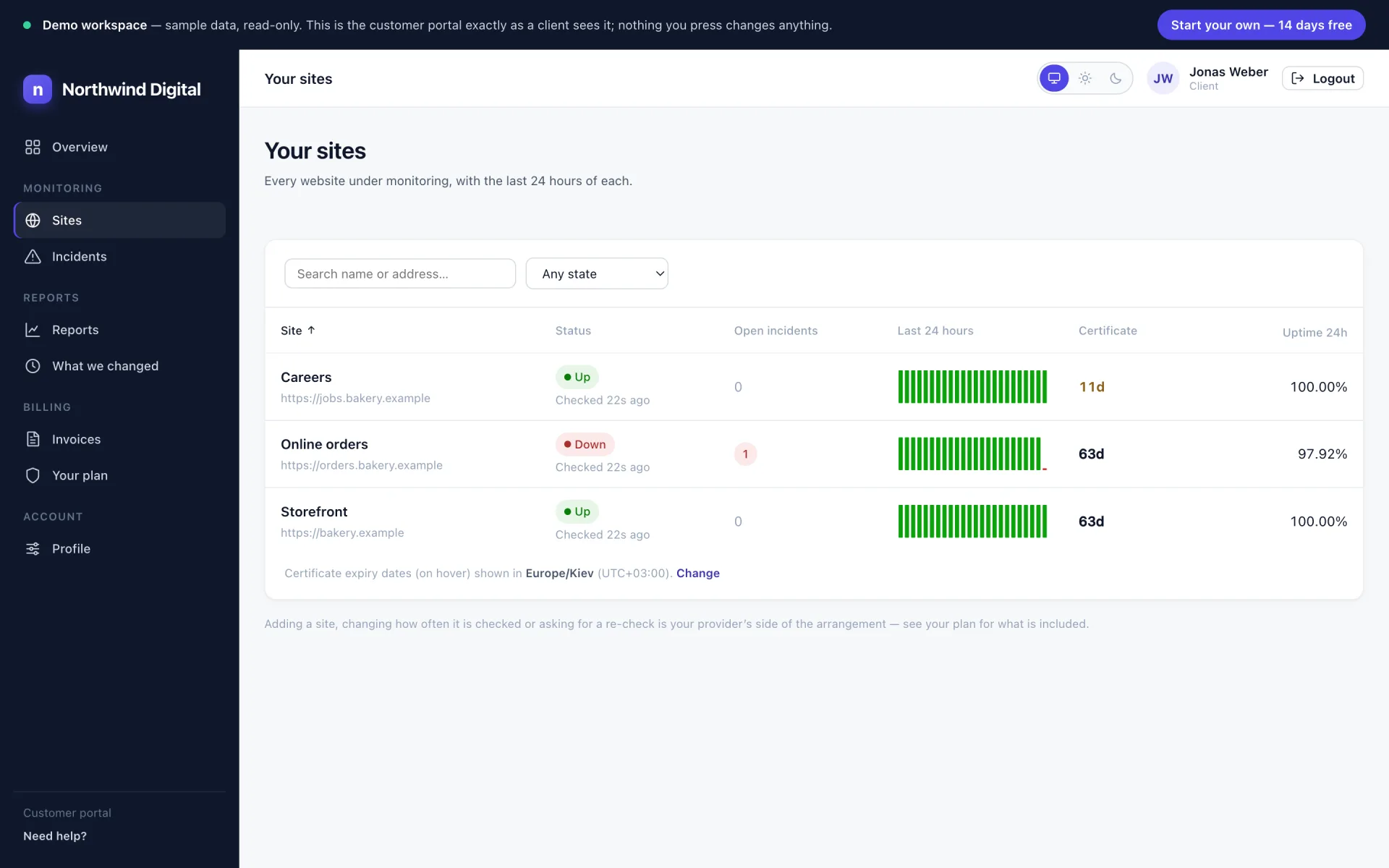Open the Need help? link
The image size is (1389, 868).
(x=55, y=836)
